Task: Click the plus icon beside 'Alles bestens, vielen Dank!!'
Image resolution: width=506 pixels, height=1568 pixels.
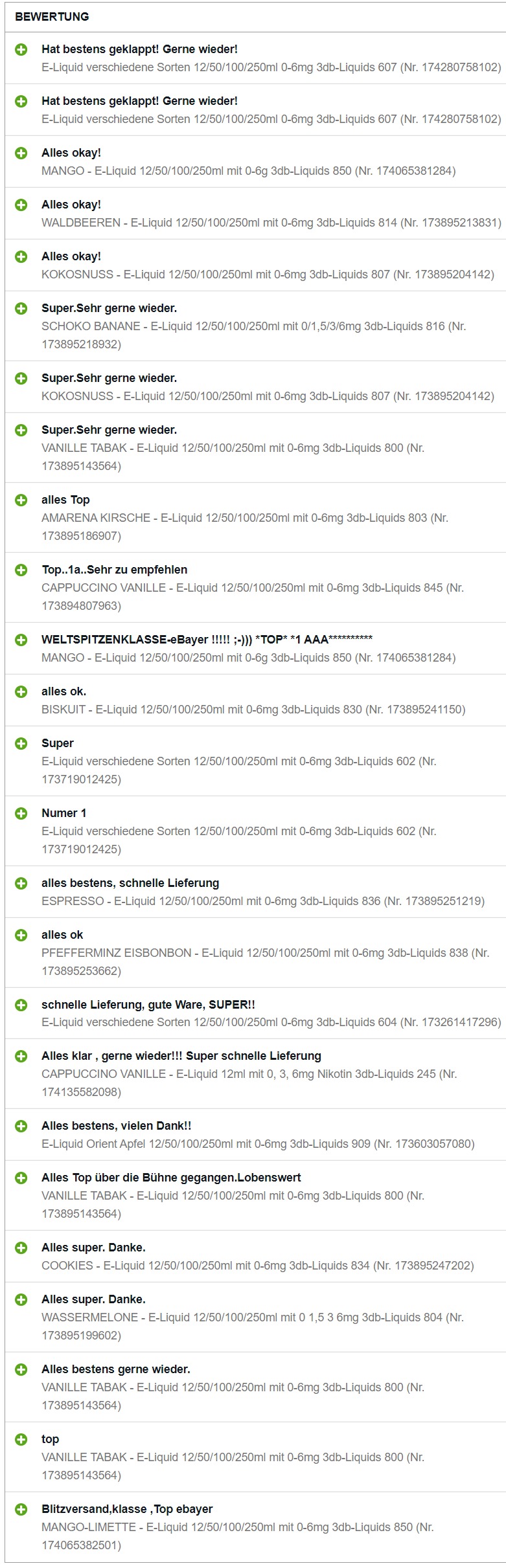Action: coord(21,1126)
